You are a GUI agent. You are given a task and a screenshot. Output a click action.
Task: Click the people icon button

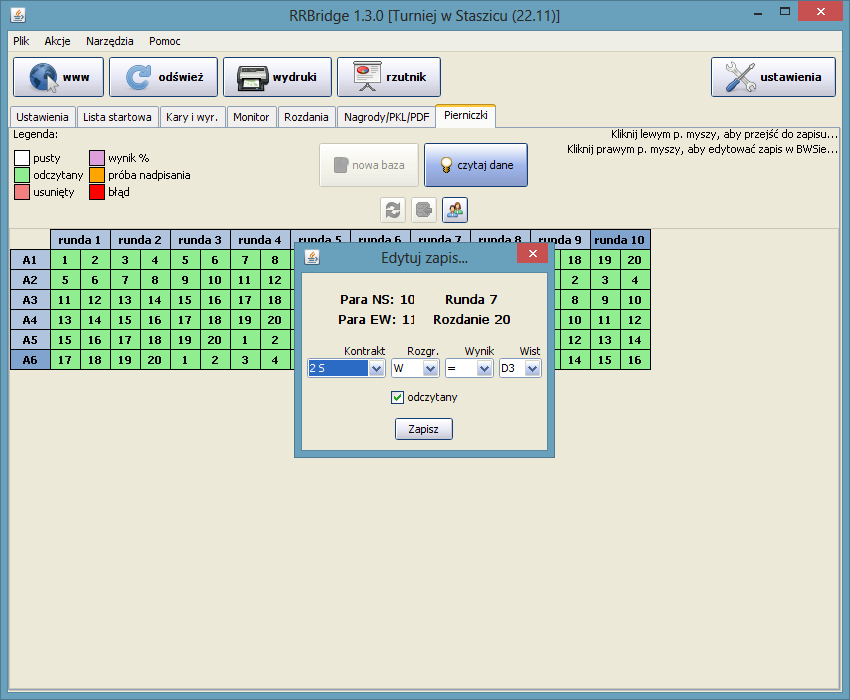point(455,210)
